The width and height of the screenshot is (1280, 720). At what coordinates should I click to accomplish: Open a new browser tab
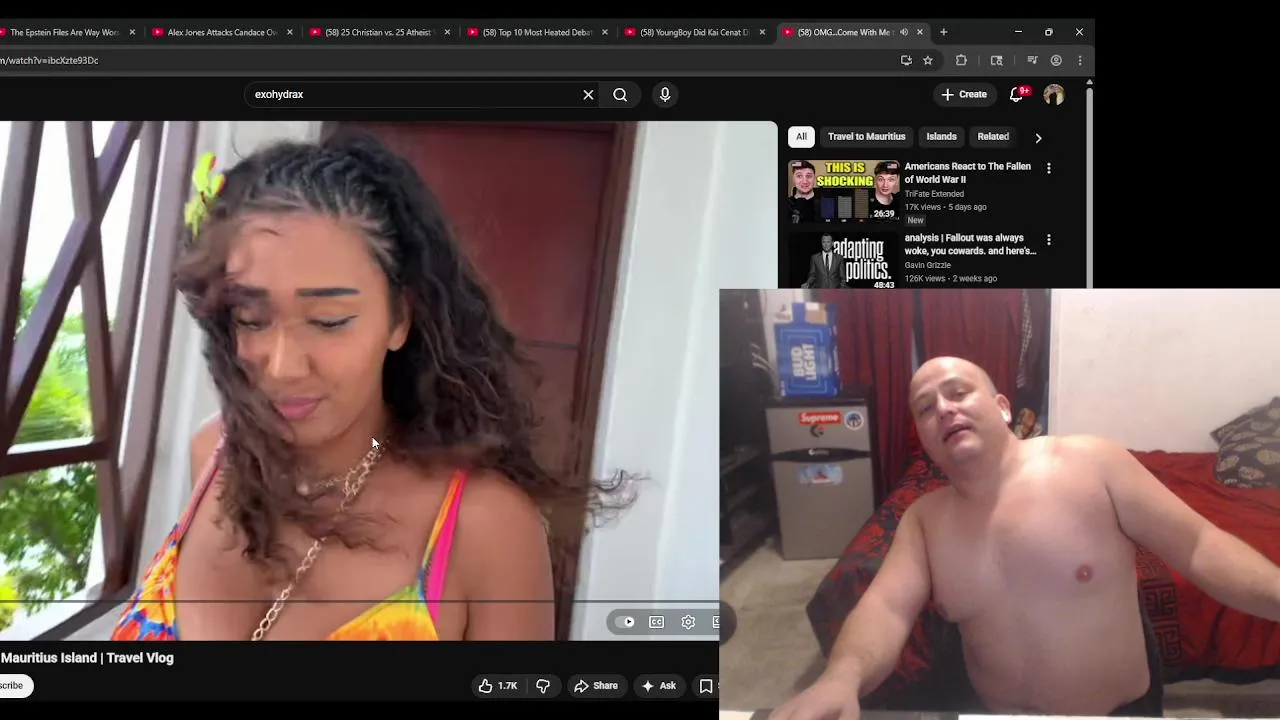943,32
